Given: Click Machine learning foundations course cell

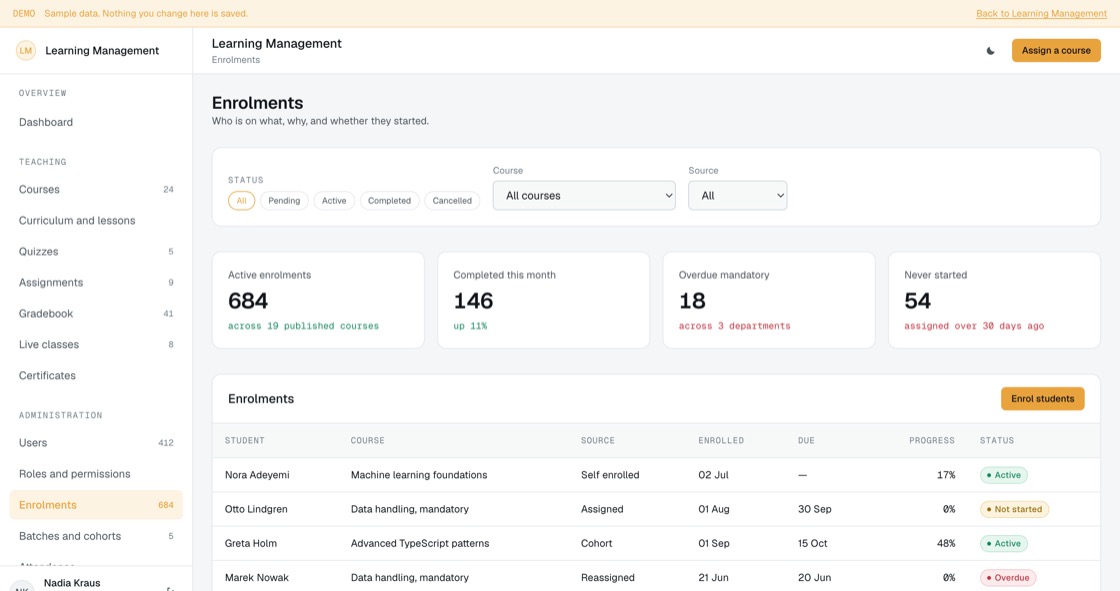Looking at the screenshot, I should click(419, 475).
